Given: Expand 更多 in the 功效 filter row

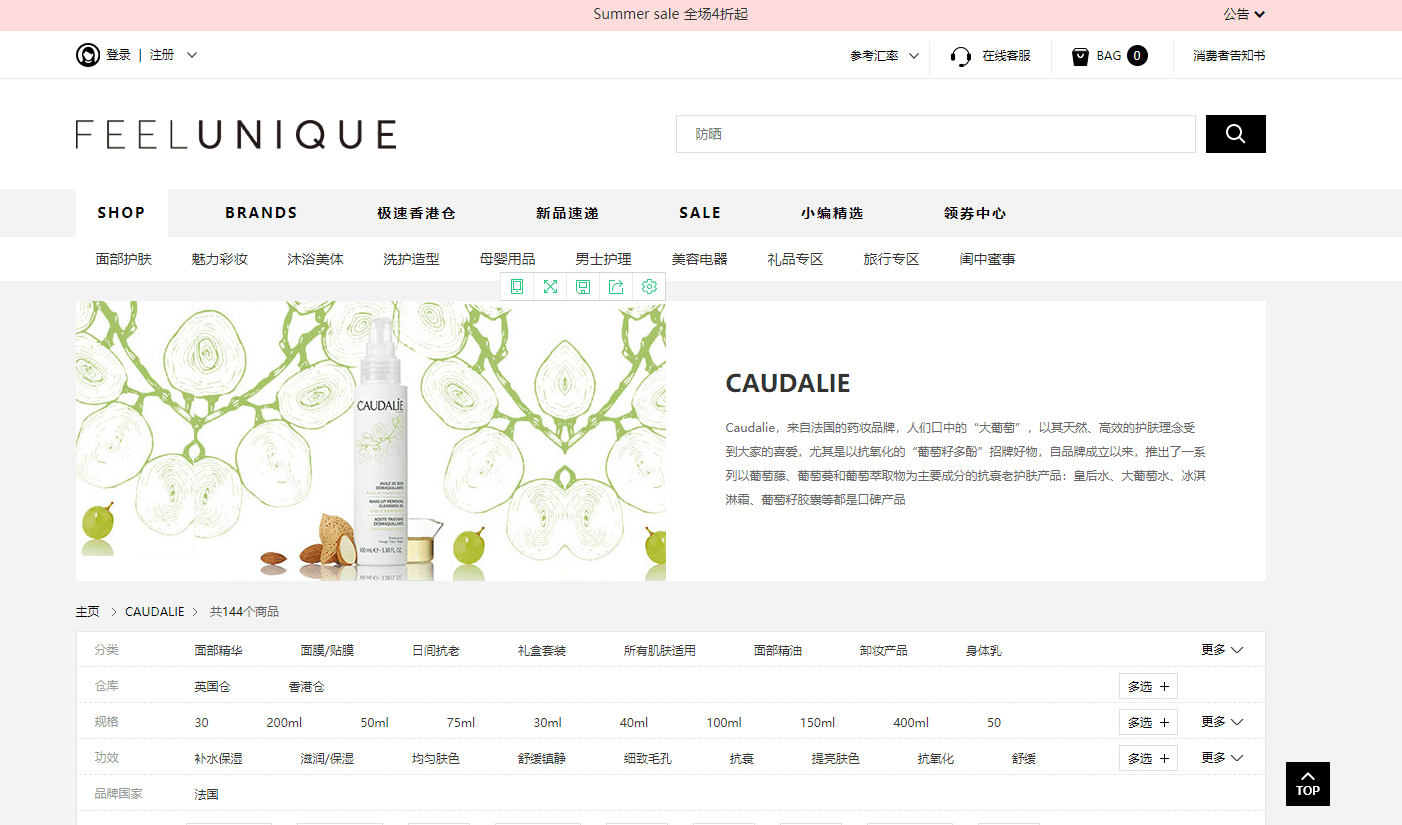Looking at the screenshot, I should [x=1222, y=758].
